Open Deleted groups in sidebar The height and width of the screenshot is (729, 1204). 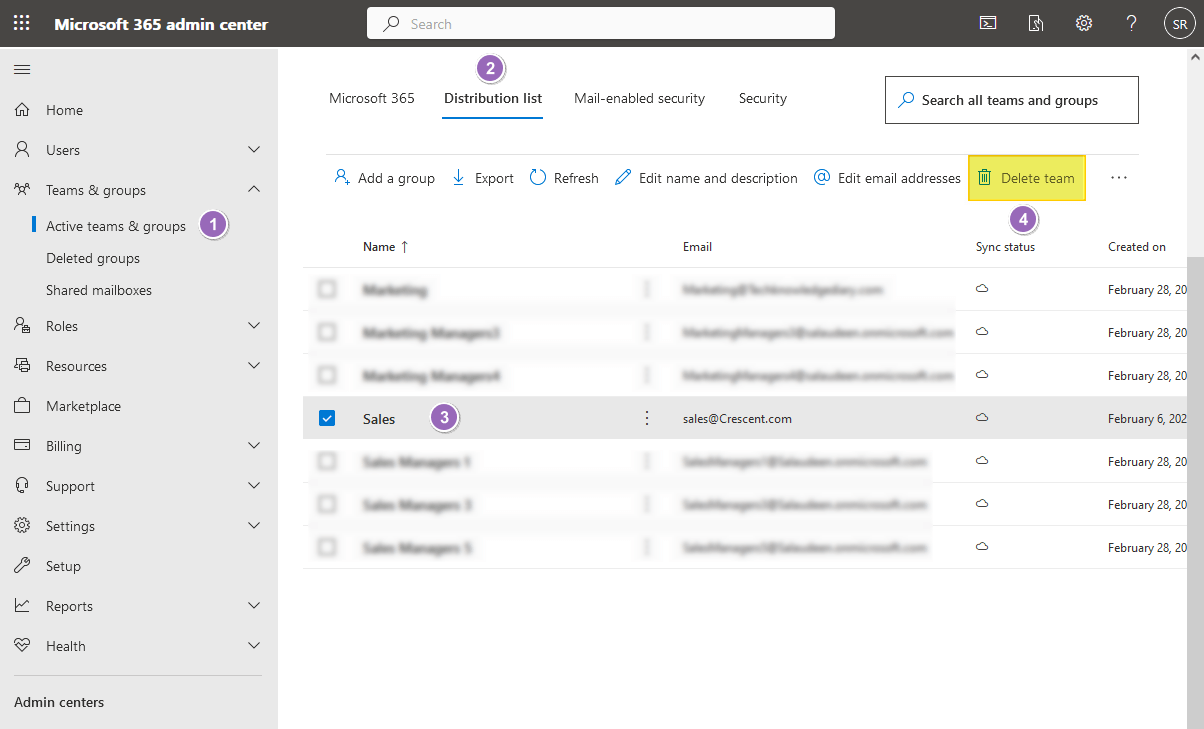click(93, 258)
